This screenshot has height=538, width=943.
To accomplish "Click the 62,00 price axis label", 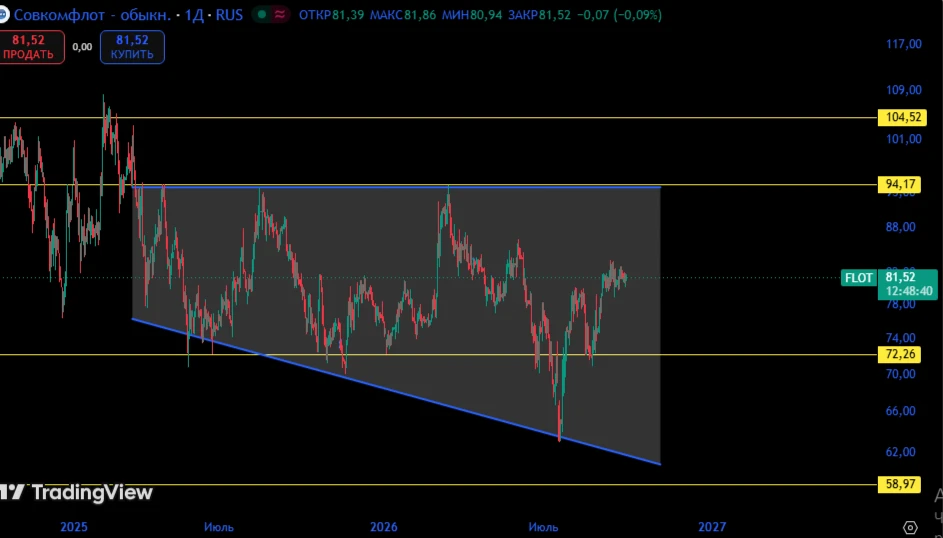I will 900,452.
